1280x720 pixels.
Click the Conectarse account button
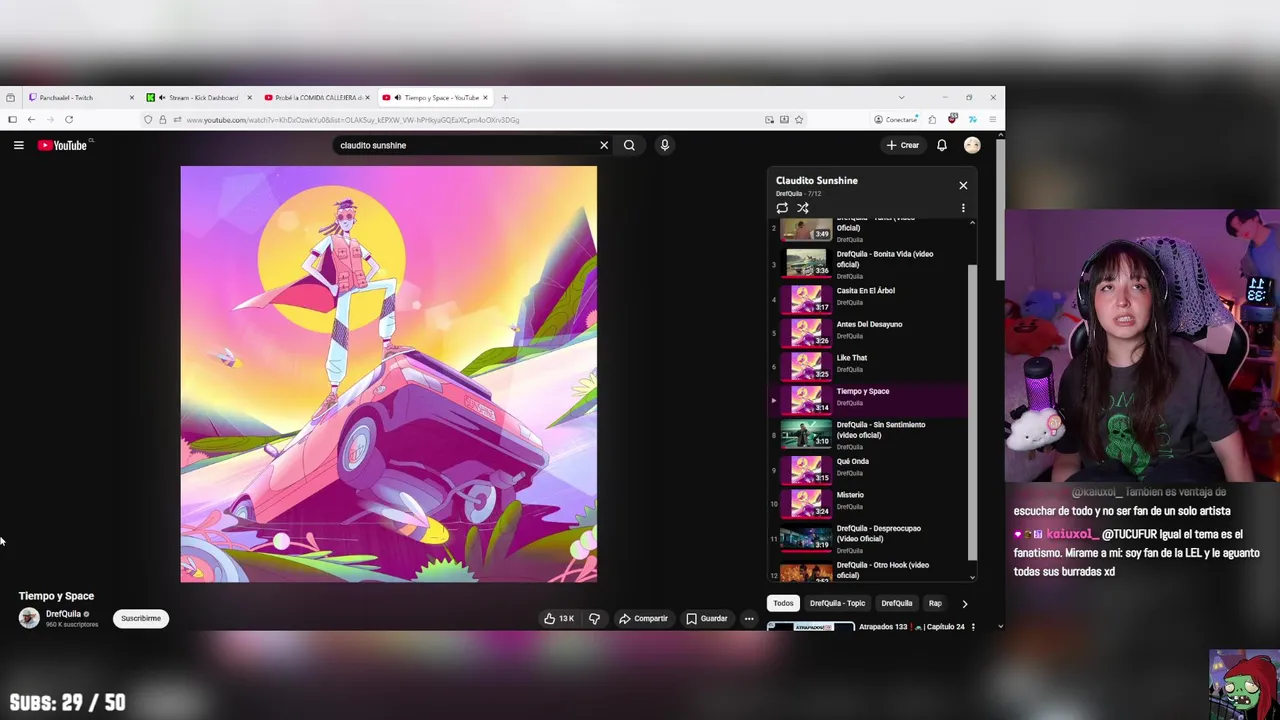pos(896,120)
